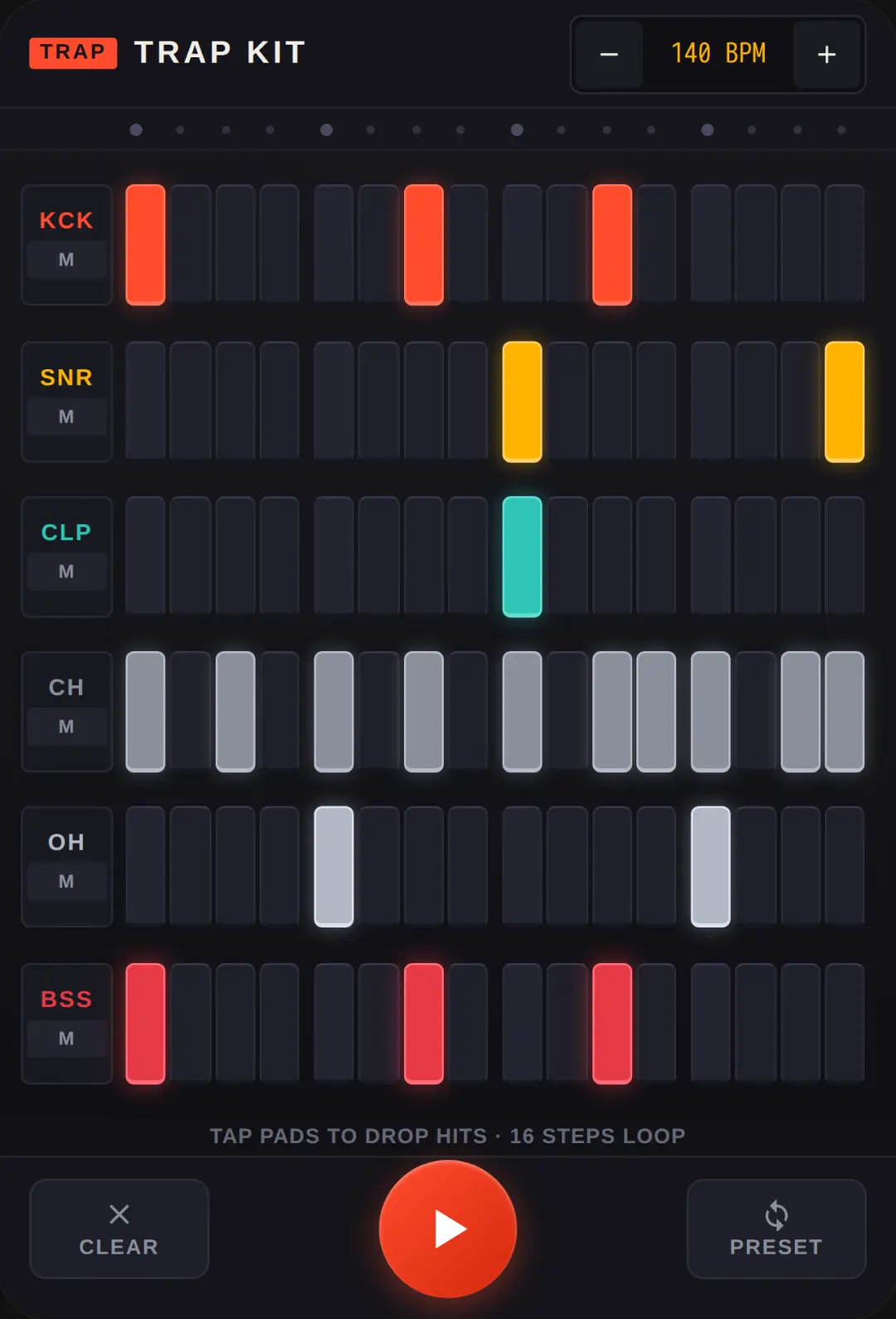
Task: Turn off OH step 5 pad
Action: pyautogui.click(x=334, y=867)
